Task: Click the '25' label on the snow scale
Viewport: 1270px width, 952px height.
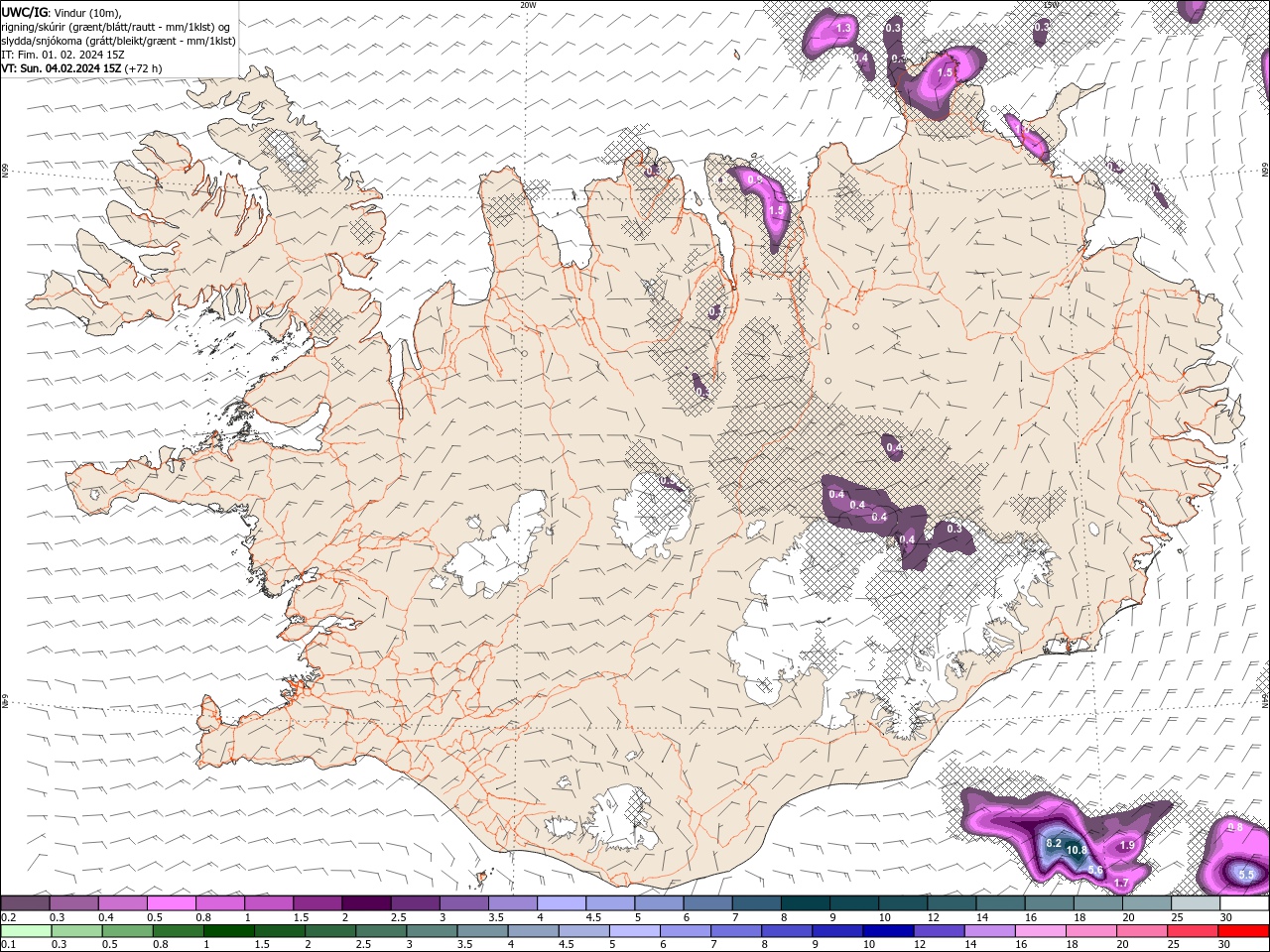Action: [1178, 917]
